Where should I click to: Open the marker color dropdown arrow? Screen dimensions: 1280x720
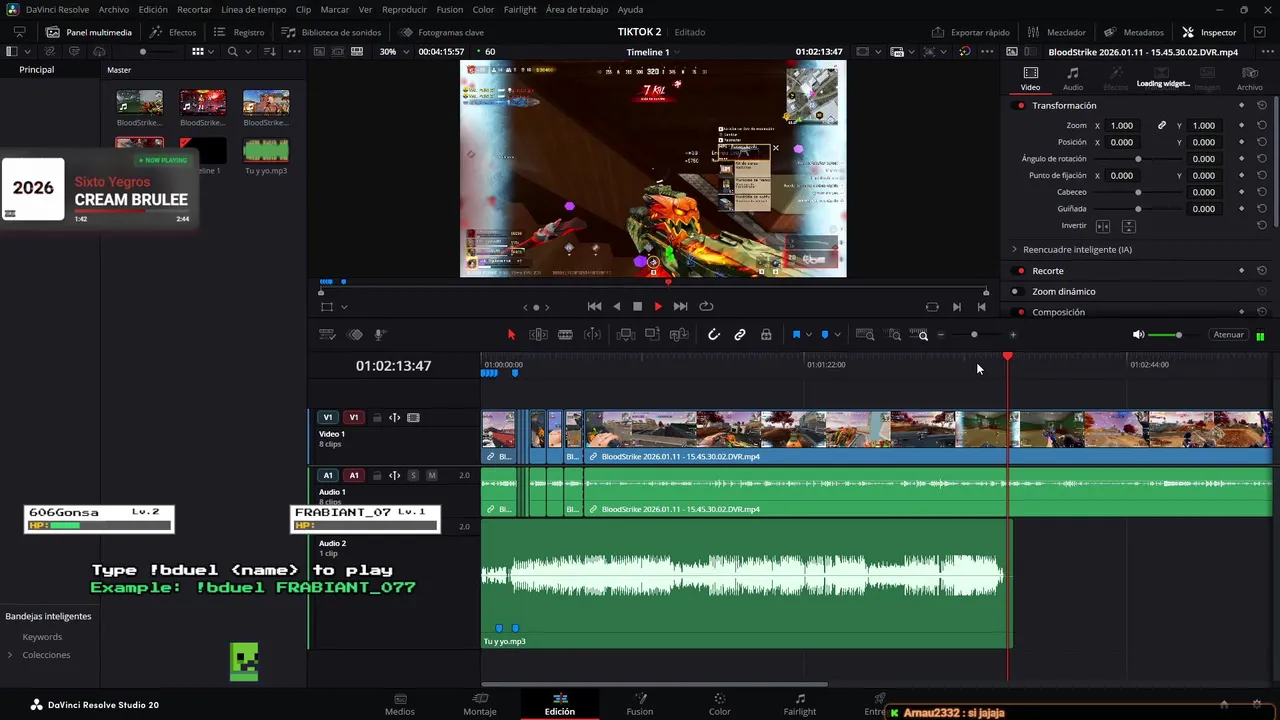(x=837, y=335)
